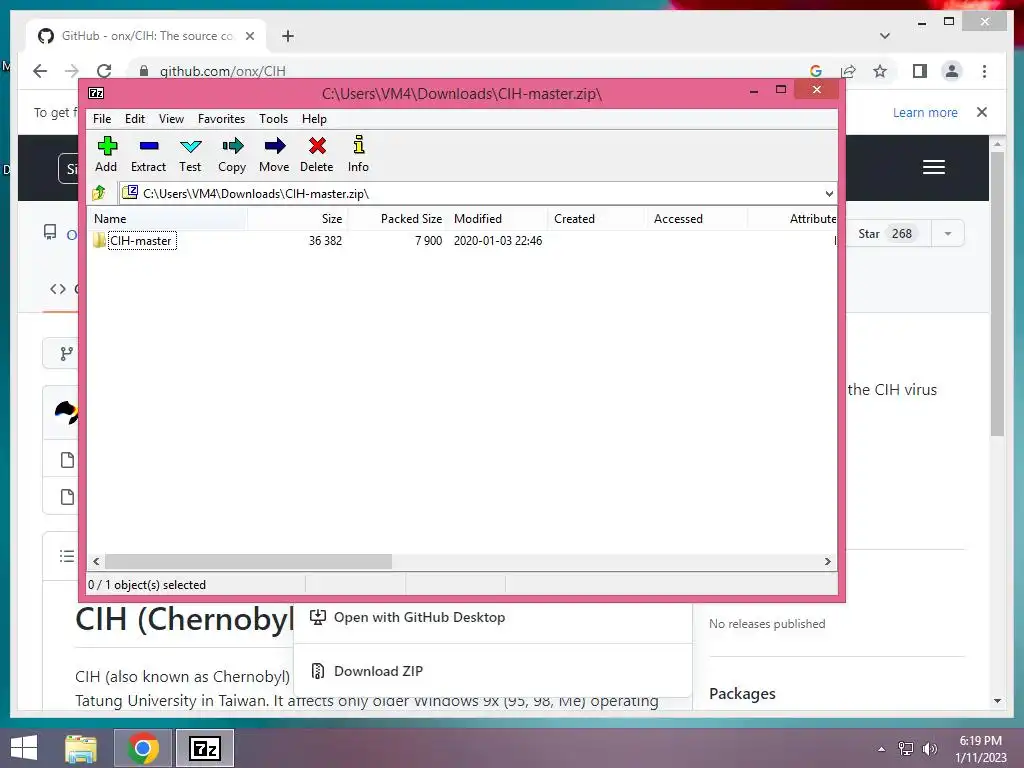
Task: Click the Google icon in address bar
Action: 816,71
